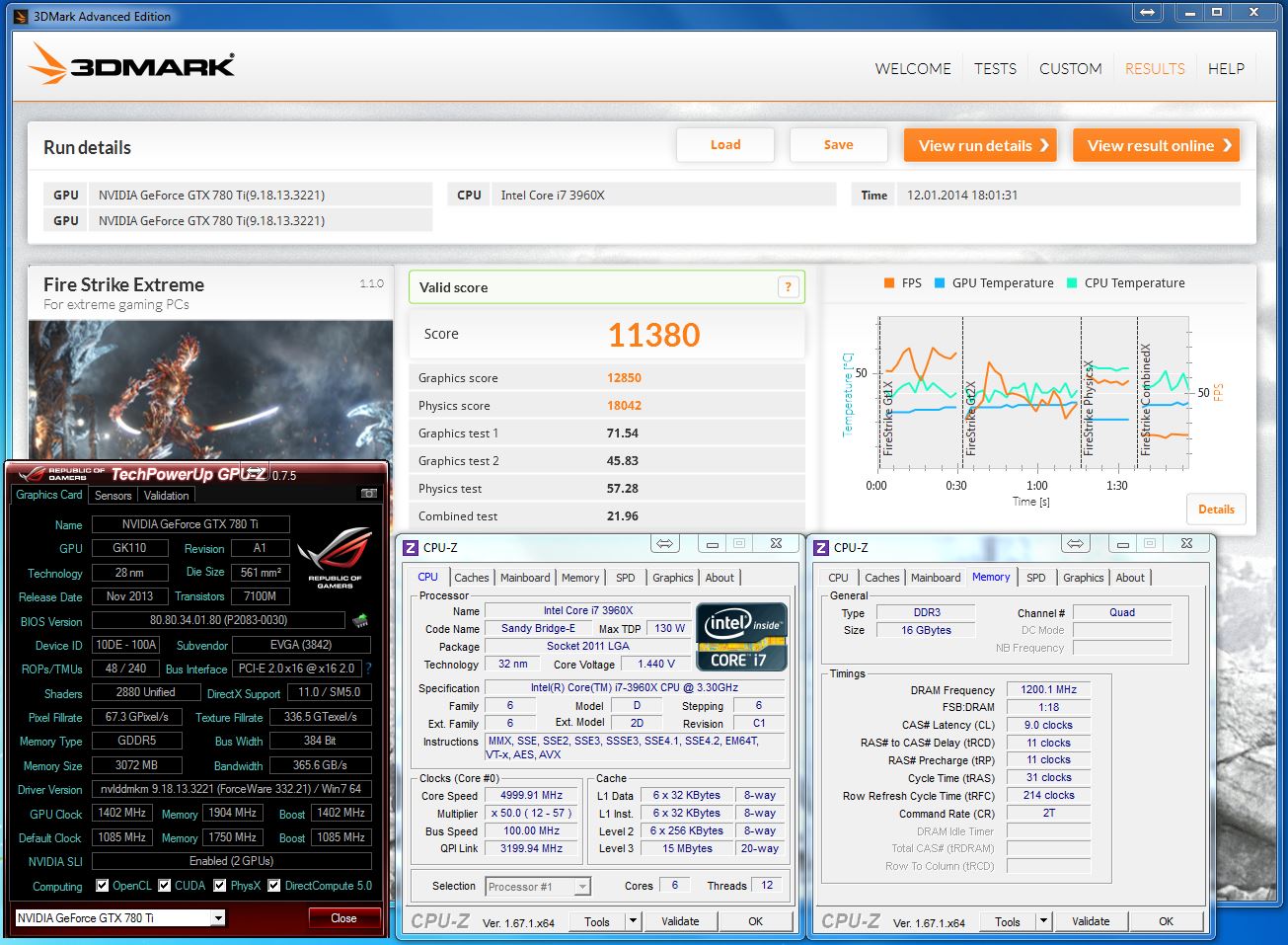Click the Physics score value 18042
Image resolution: width=1288 pixels, height=945 pixels.
tap(624, 406)
